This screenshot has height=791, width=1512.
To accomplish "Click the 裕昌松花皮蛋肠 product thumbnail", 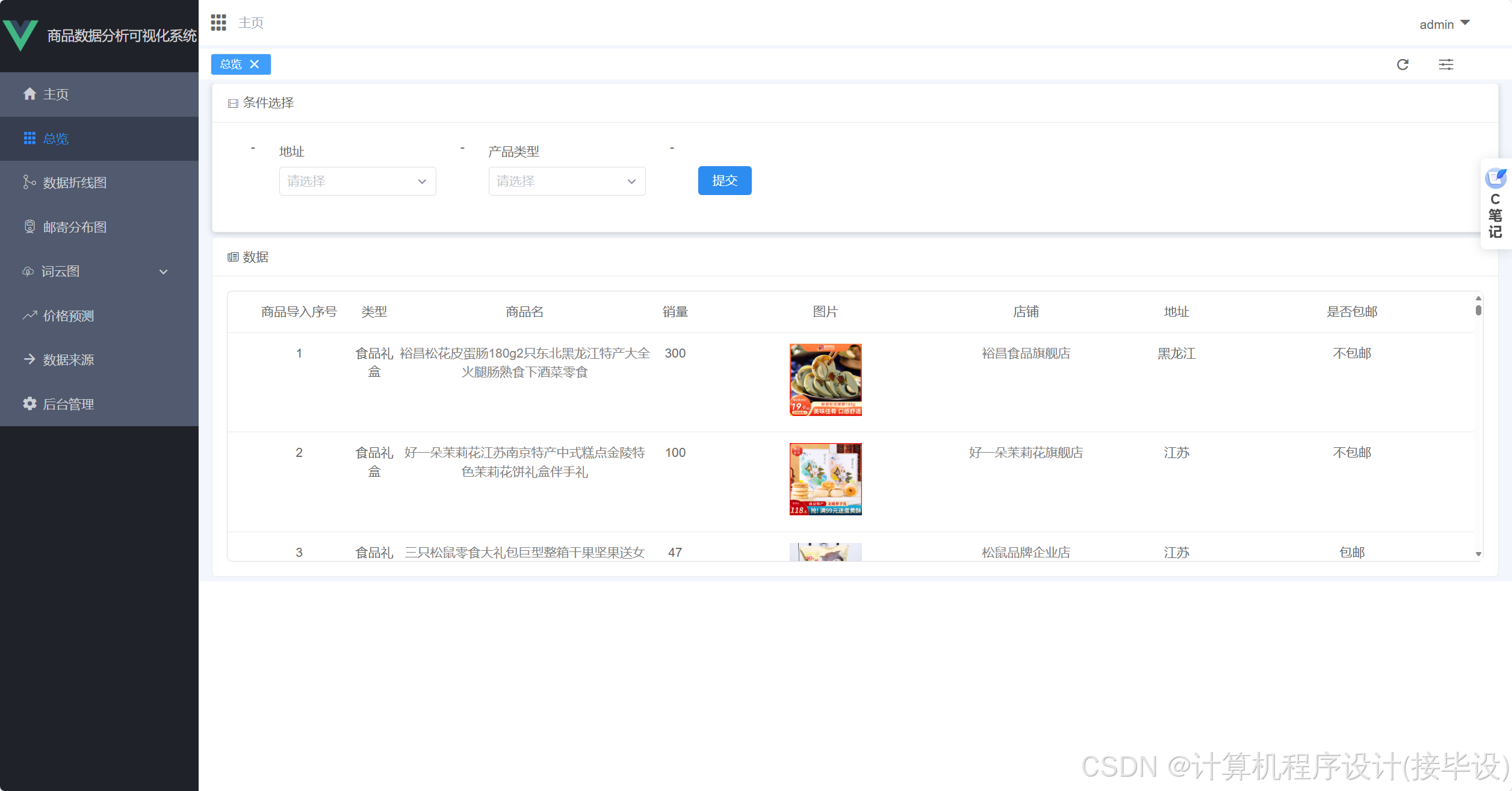I will [x=825, y=380].
